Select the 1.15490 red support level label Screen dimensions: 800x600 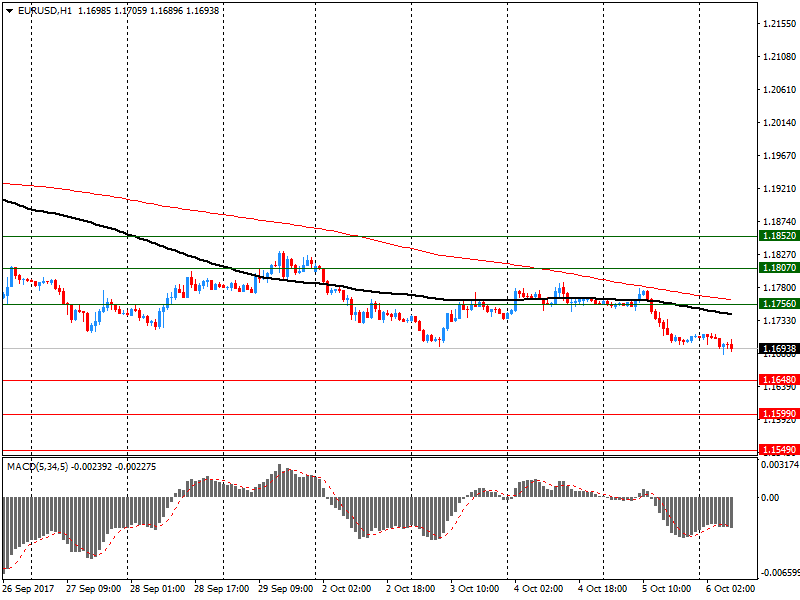779,450
